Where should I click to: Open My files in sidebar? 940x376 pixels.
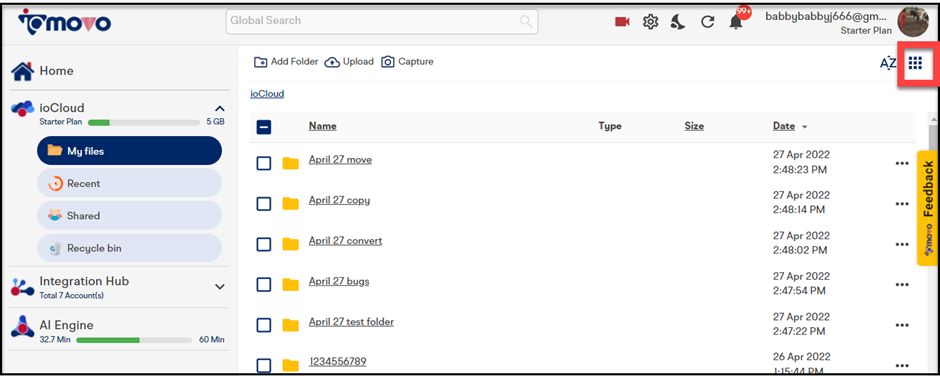[129, 151]
